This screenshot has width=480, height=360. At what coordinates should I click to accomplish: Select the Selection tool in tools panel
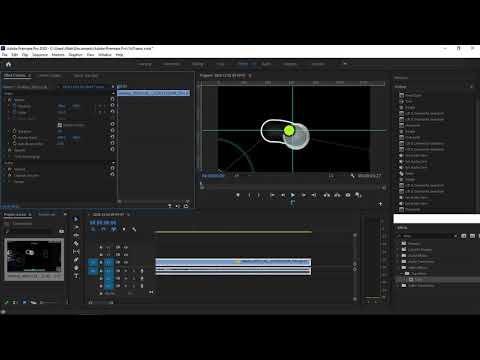tap(76, 219)
